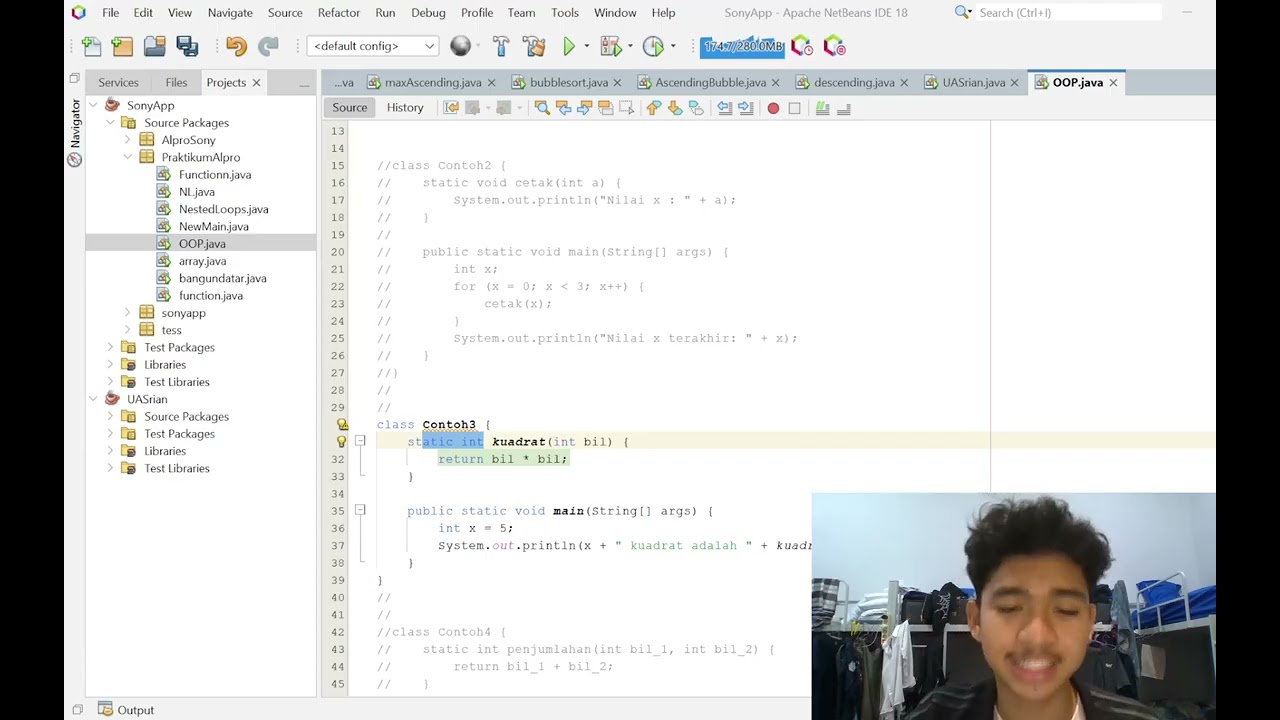Viewport: 1280px width, 720px height.
Task: Collapse the kuadrat method code fold
Action: click(x=360, y=441)
